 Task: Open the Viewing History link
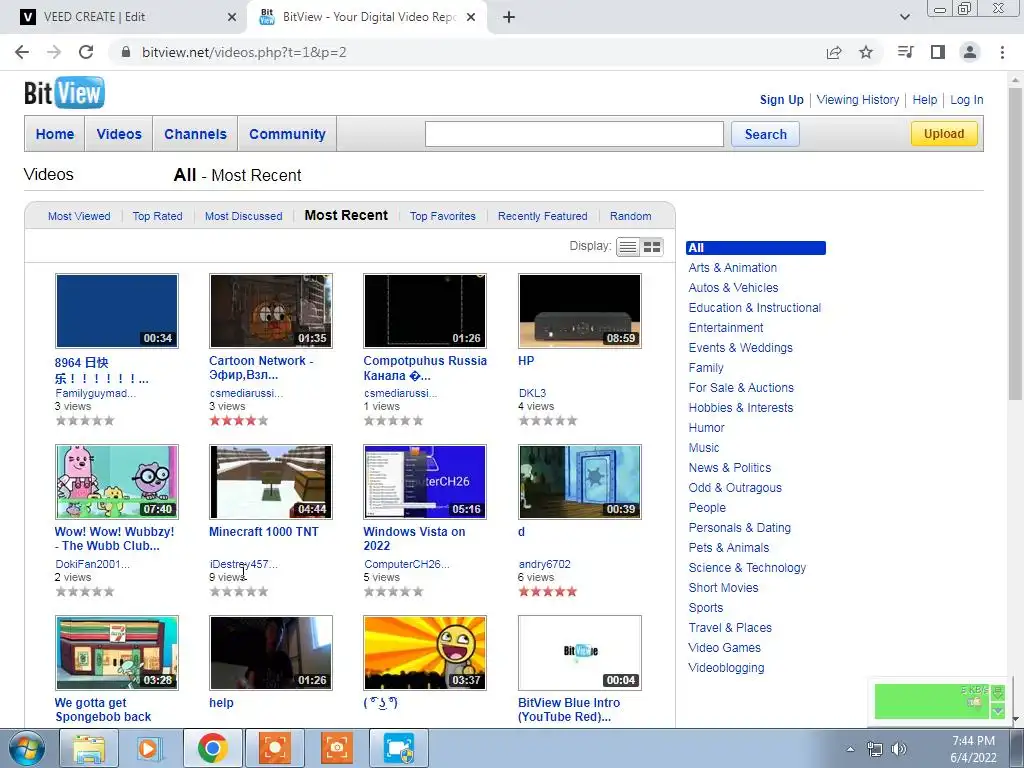(857, 100)
